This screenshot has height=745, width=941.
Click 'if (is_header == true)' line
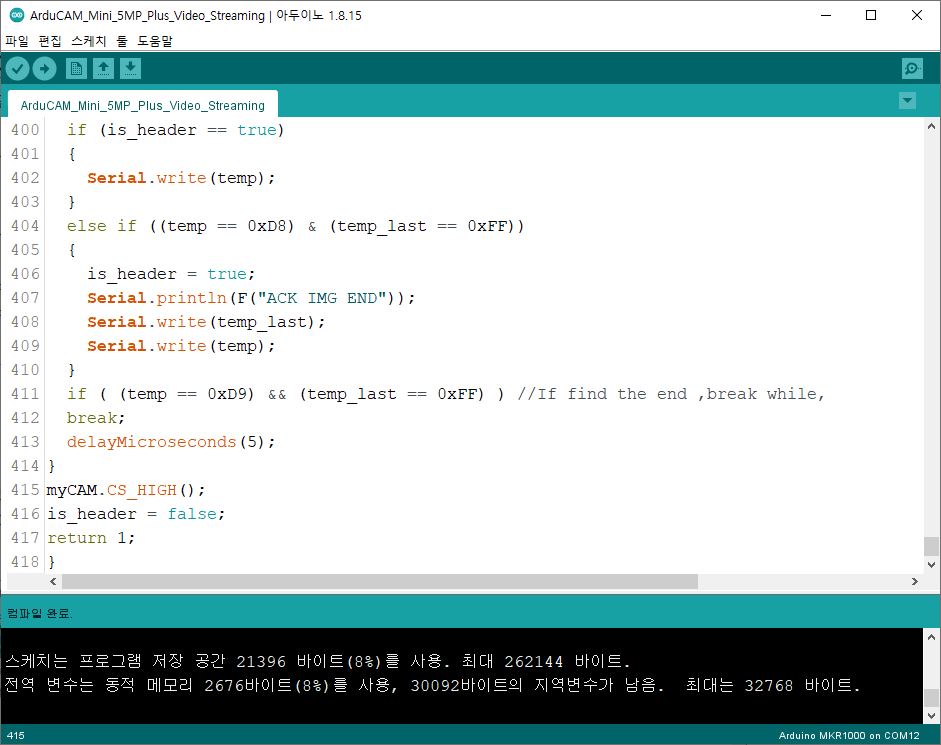pyautogui.click(x=175, y=130)
